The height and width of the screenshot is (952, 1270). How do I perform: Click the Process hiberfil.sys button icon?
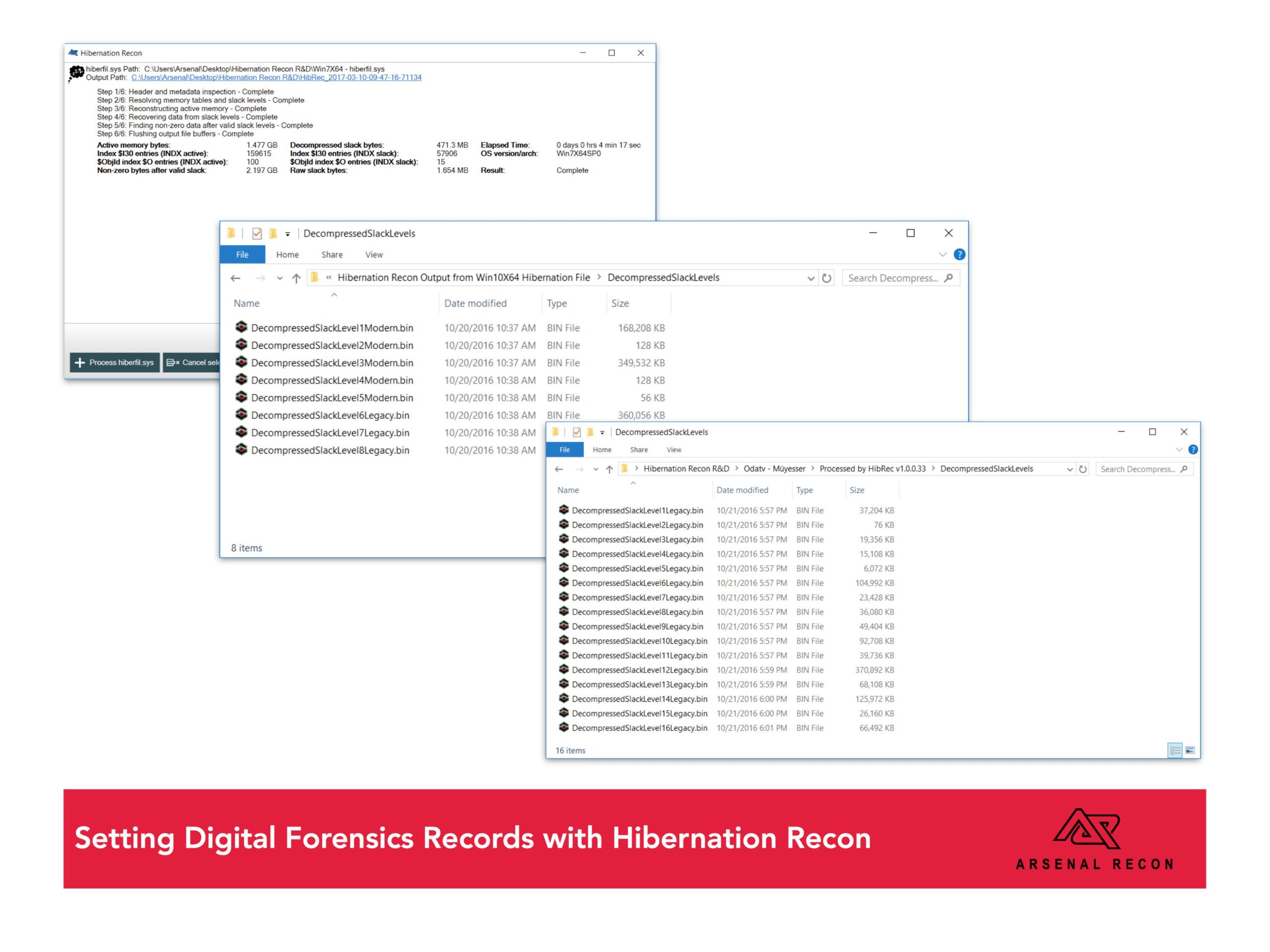[80, 362]
